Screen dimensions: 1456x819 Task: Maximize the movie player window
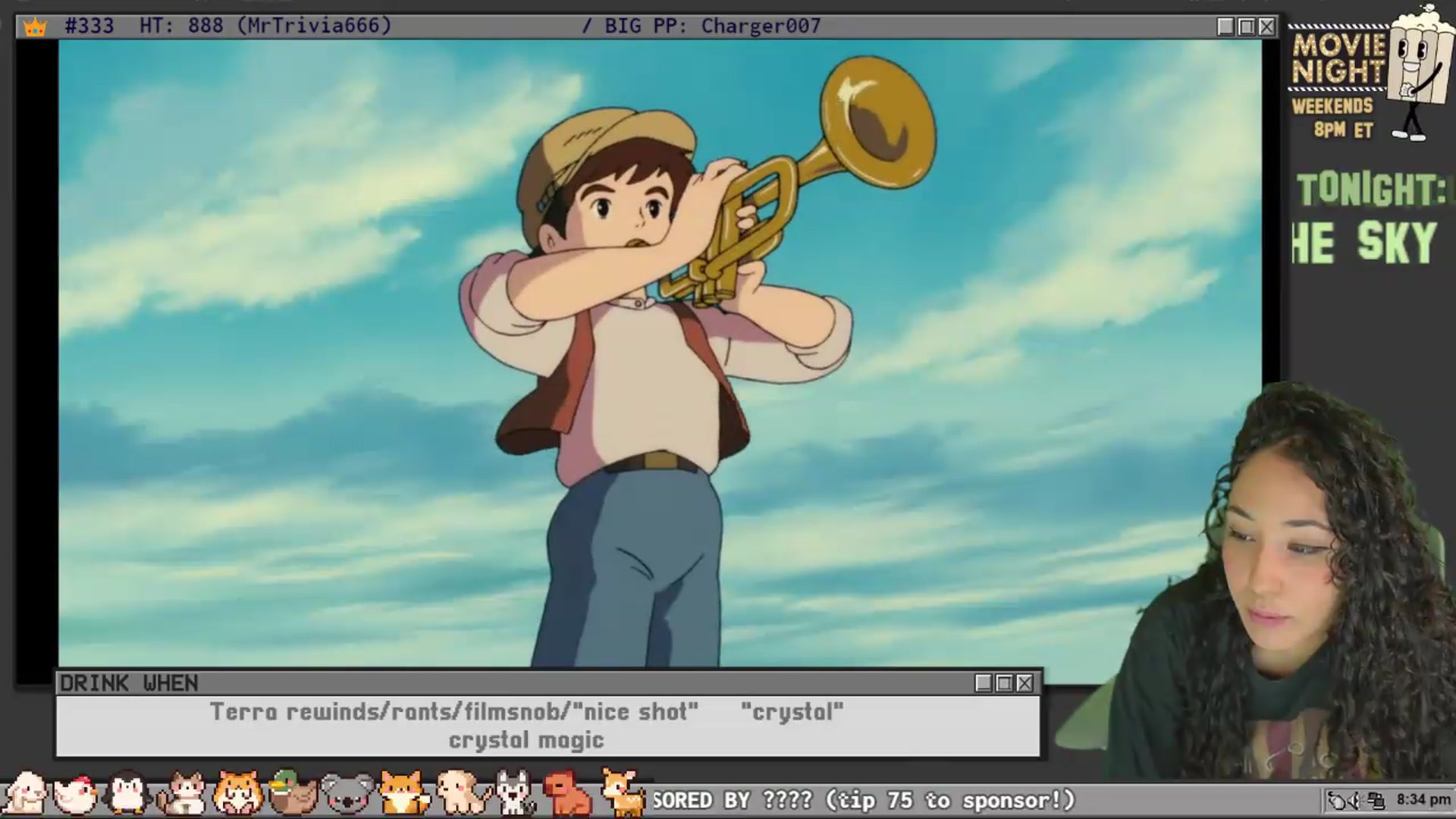pyautogui.click(x=1246, y=27)
